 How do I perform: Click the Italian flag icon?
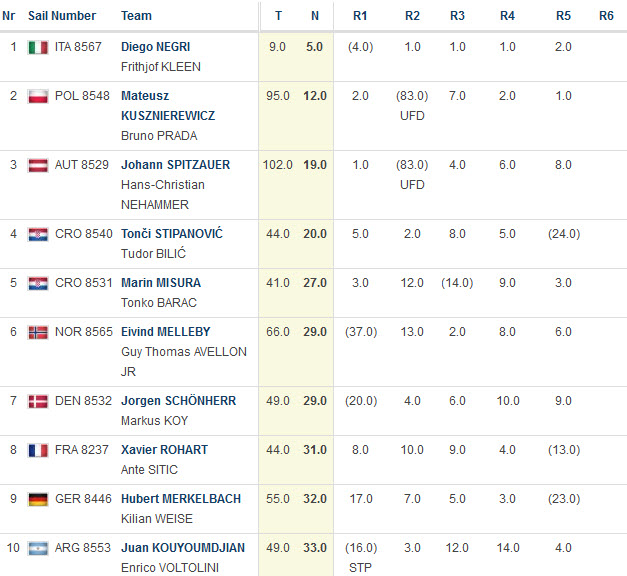coord(38,48)
